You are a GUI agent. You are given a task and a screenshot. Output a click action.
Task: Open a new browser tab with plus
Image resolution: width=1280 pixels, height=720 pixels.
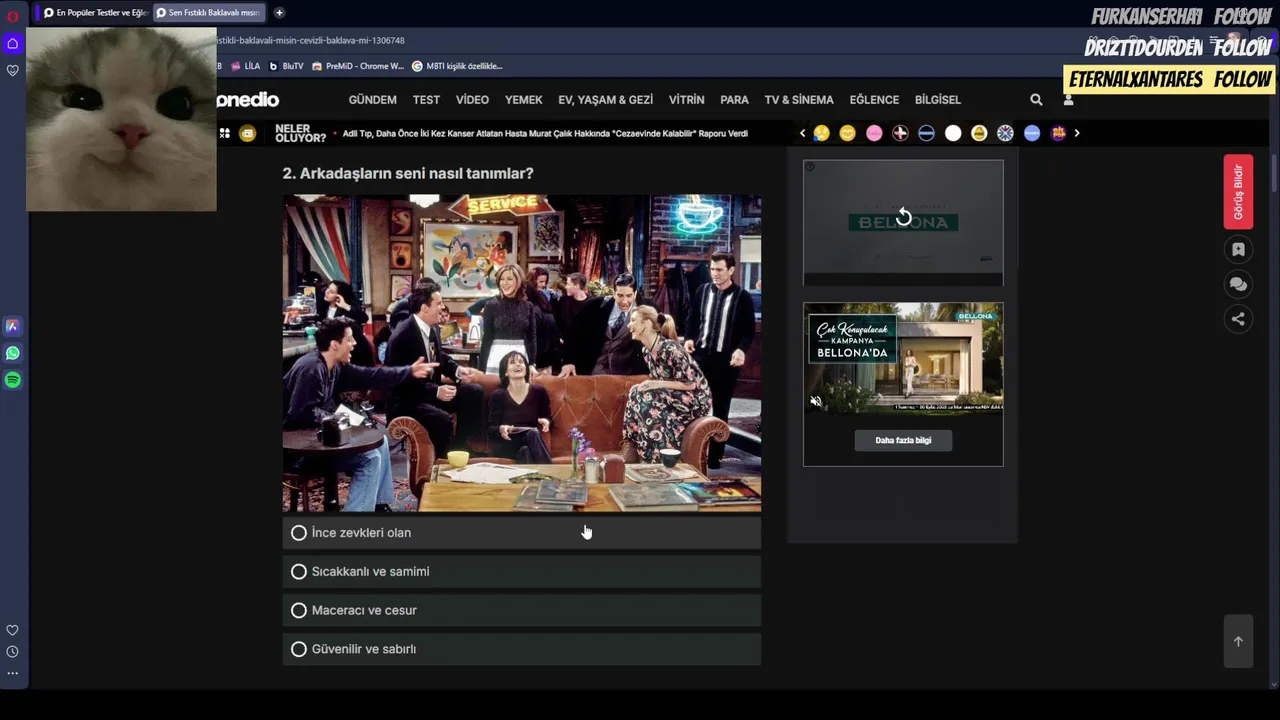(x=279, y=13)
